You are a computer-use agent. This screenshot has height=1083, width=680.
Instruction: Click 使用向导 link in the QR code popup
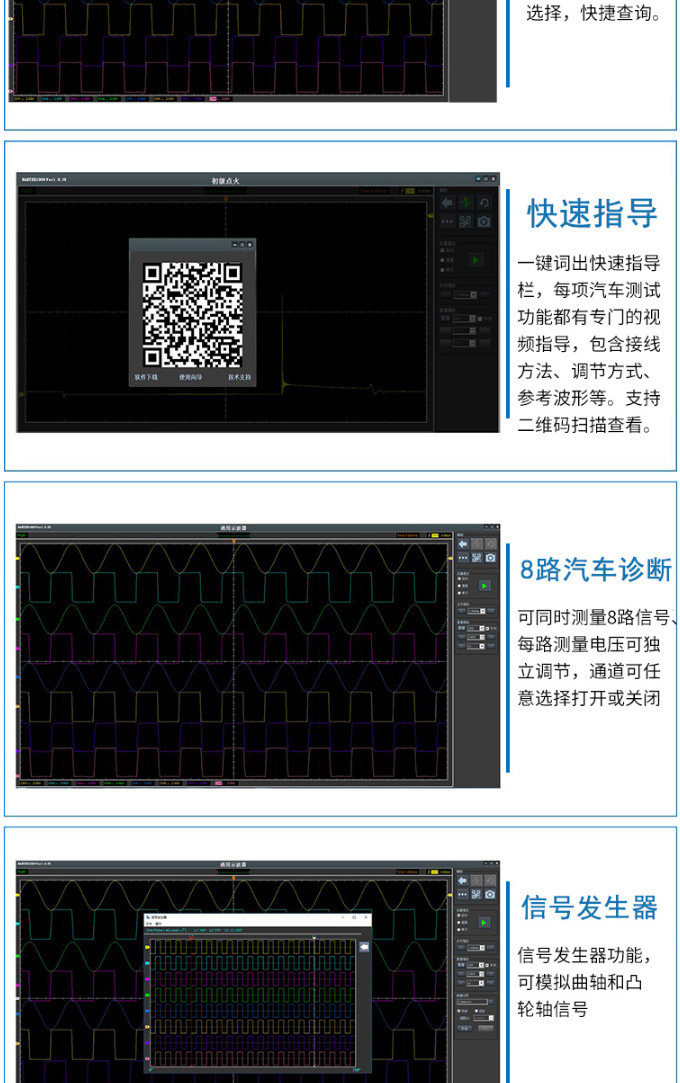[x=191, y=377]
